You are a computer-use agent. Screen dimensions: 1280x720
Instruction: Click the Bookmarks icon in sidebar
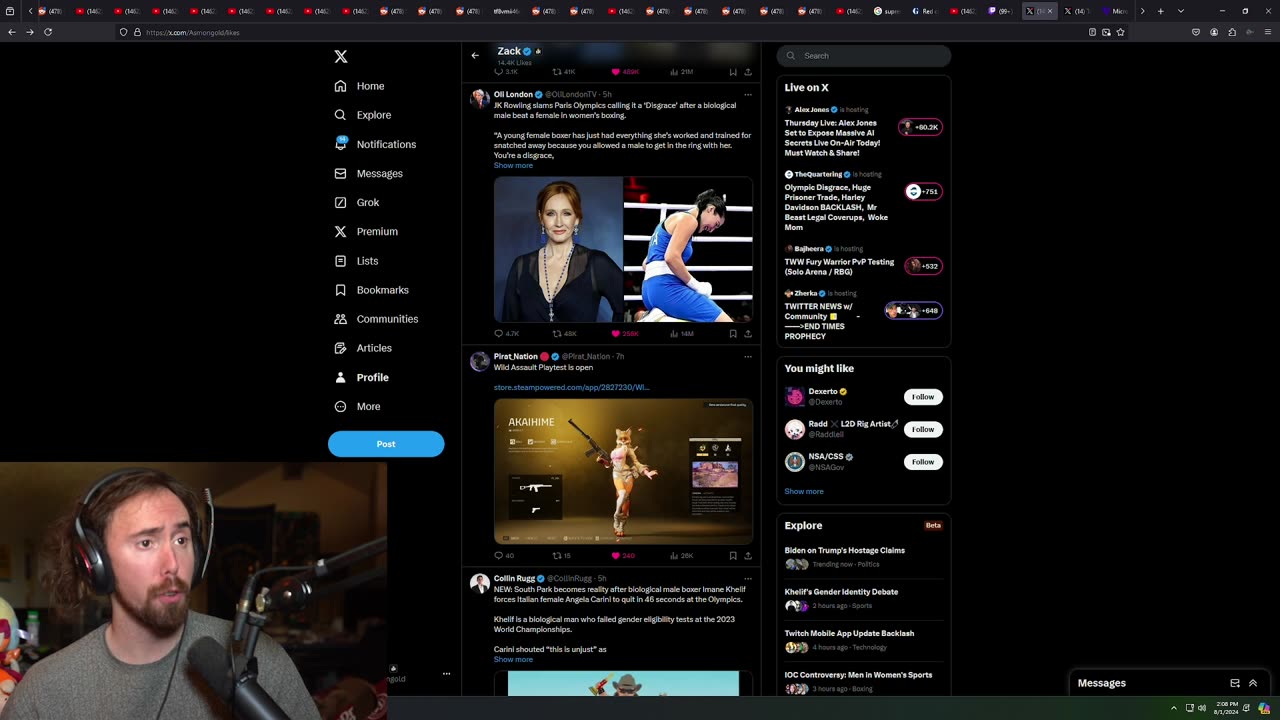point(340,290)
